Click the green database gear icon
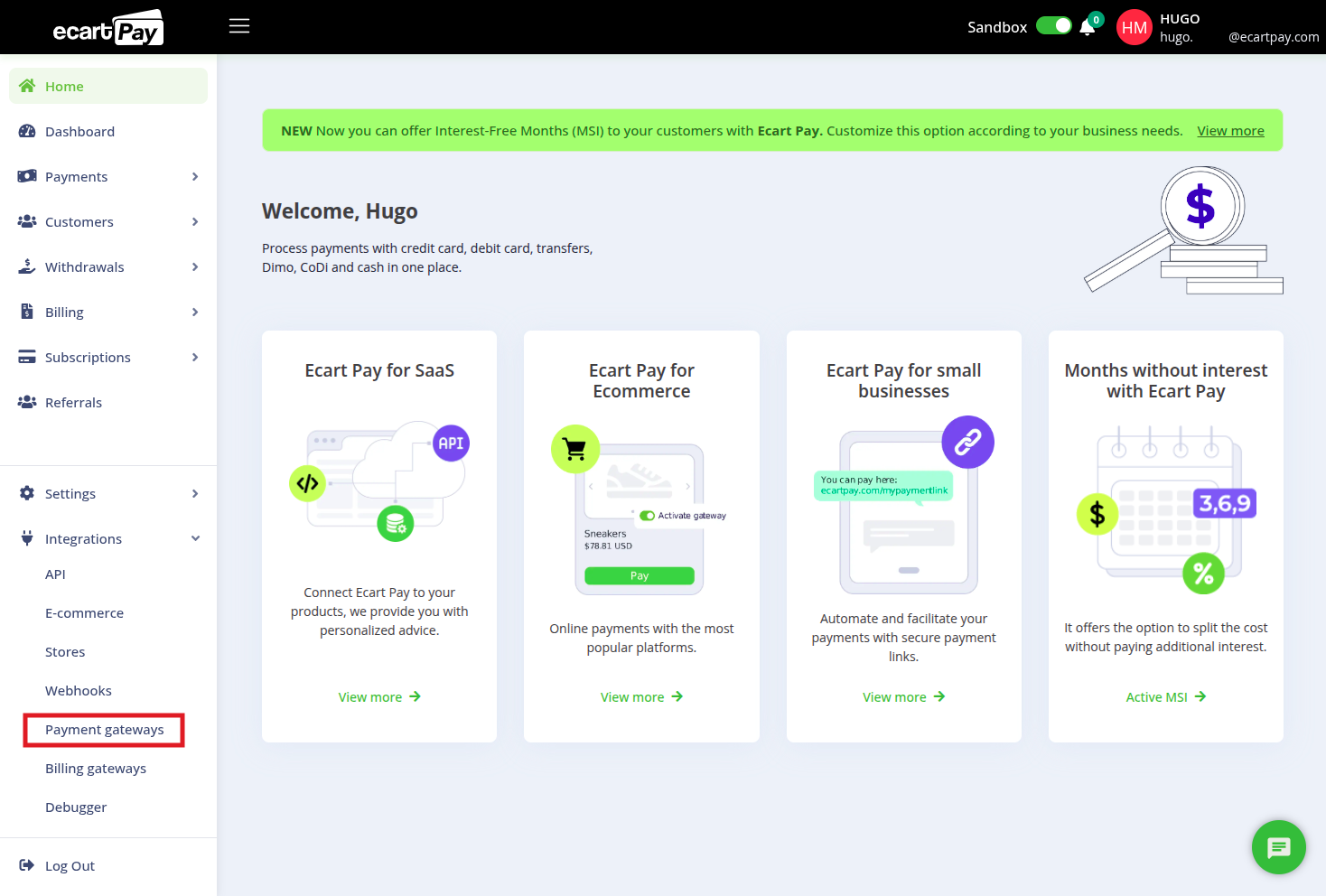Image resolution: width=1326 pixels, height=896 pixels. click(x=396, y=523)
